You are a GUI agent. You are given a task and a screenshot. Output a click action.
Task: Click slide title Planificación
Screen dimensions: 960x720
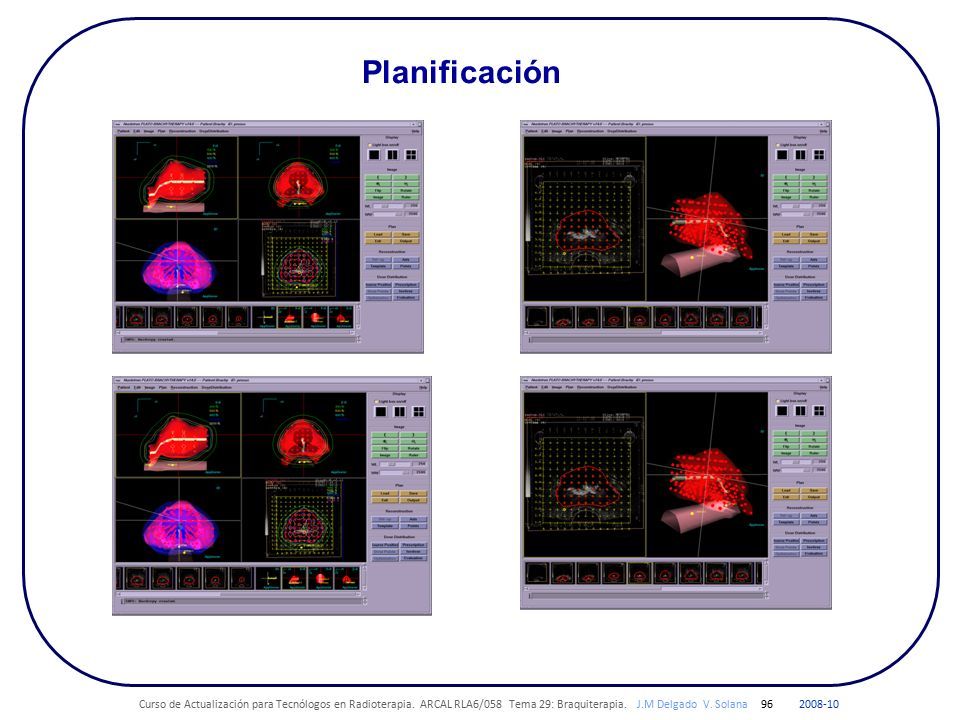(x=461, y=72)
